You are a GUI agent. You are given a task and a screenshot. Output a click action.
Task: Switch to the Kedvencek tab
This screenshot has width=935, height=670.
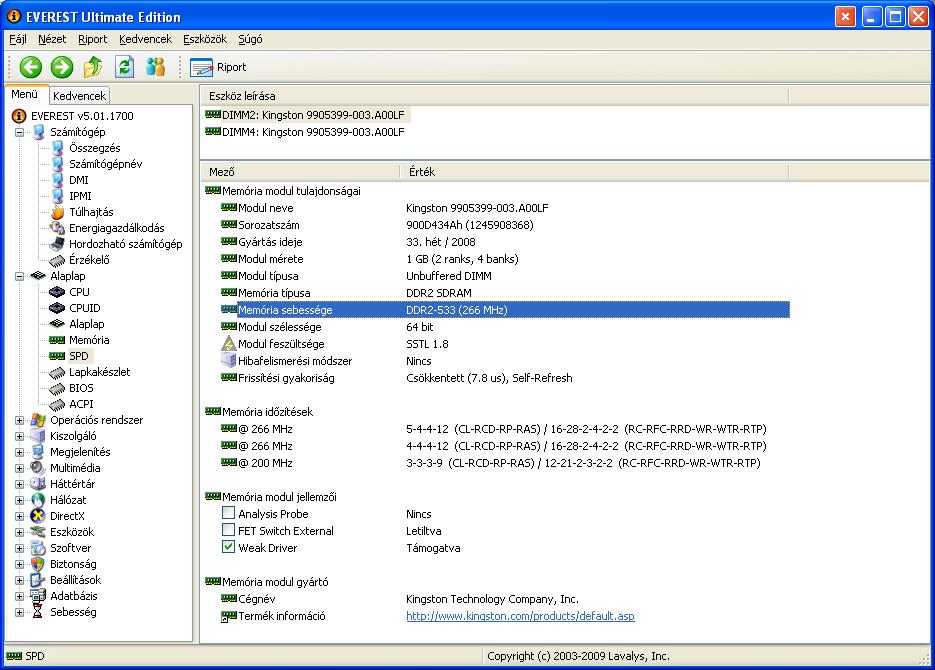[x=79, y=96]
